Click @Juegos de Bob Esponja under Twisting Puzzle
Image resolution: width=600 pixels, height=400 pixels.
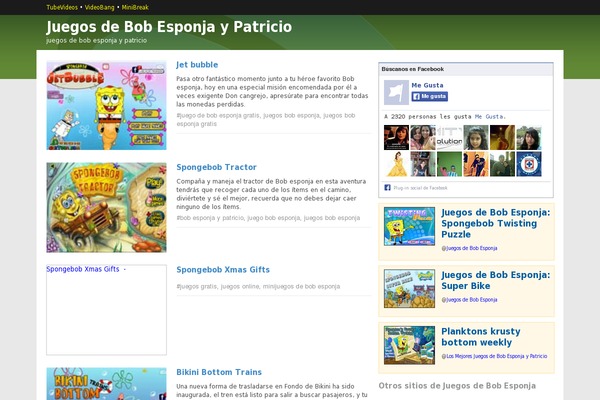[x=471, y=248]
